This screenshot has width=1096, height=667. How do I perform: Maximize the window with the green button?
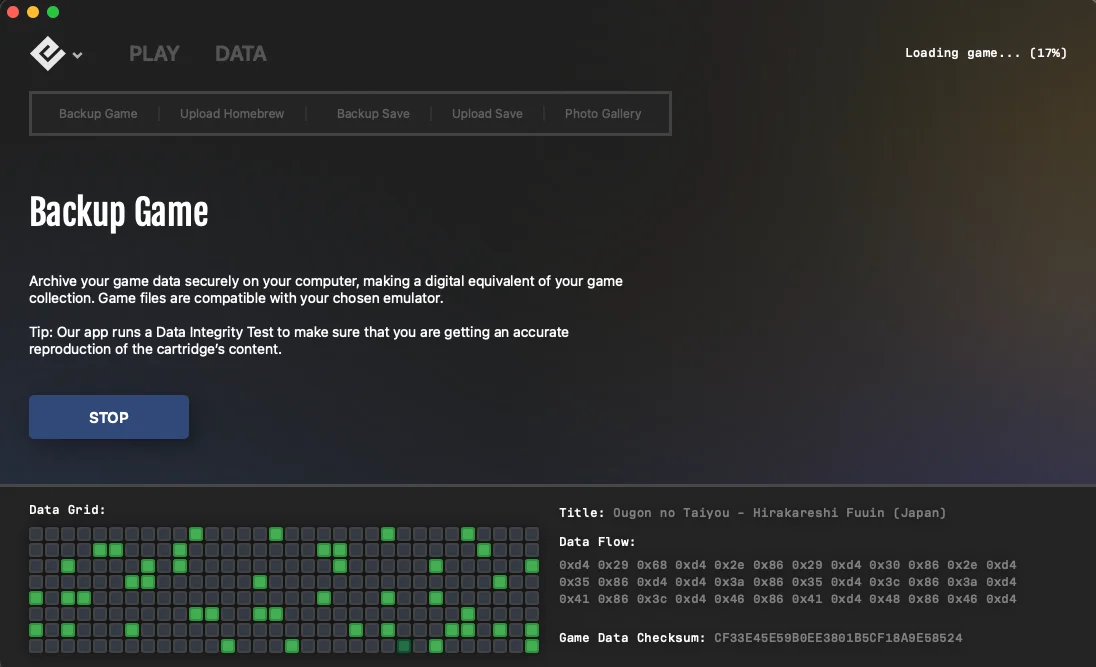click(x=53, y=12)
